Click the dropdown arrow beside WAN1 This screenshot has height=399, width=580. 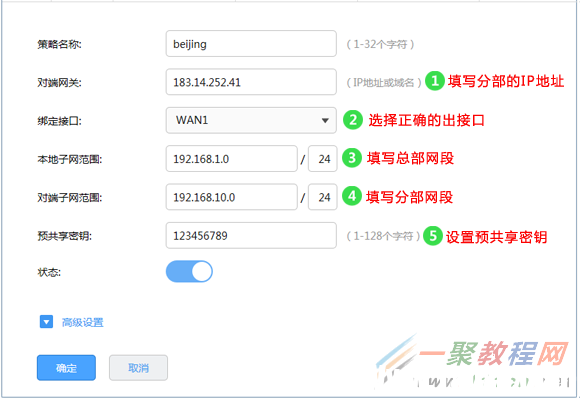[325, 121]
